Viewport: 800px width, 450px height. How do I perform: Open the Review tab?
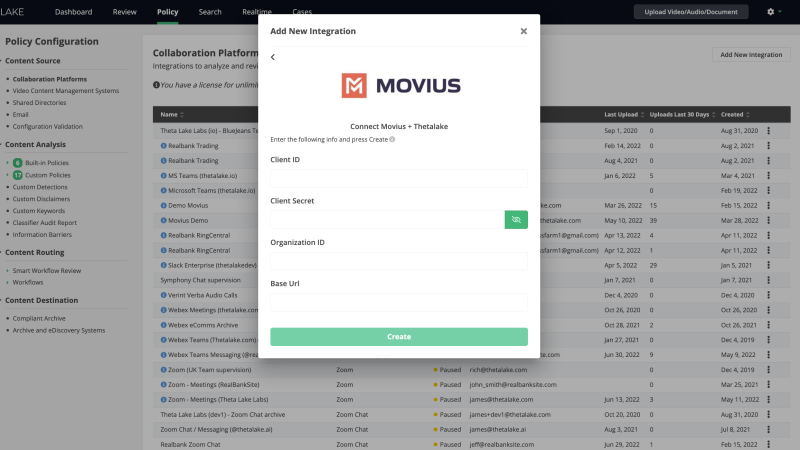(124, 12)
